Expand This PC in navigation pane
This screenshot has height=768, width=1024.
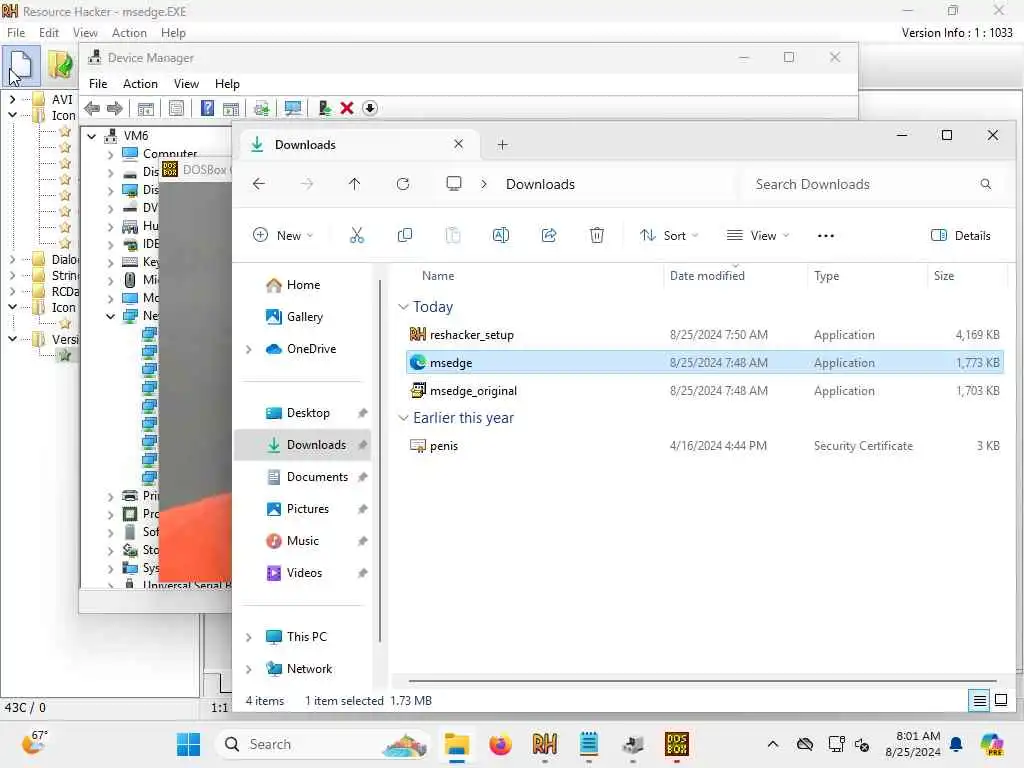tap(248, 637)
